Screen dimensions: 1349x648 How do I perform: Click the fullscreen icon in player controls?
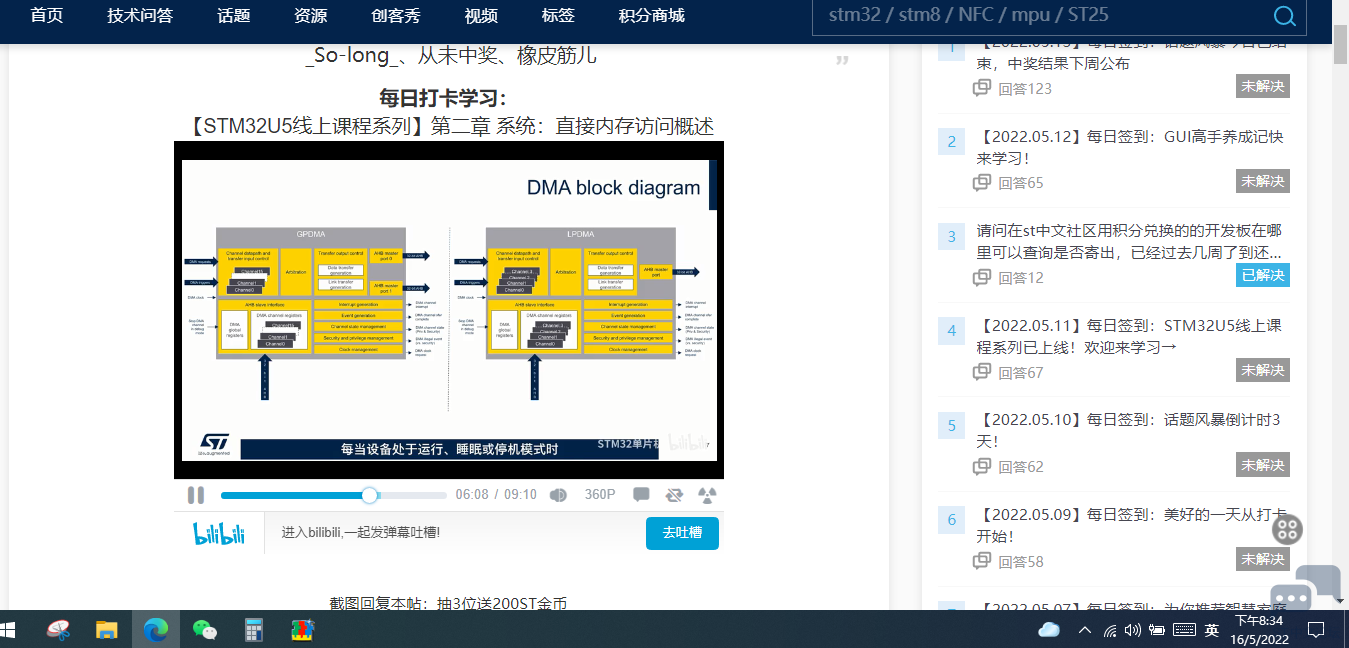(707, 495)
